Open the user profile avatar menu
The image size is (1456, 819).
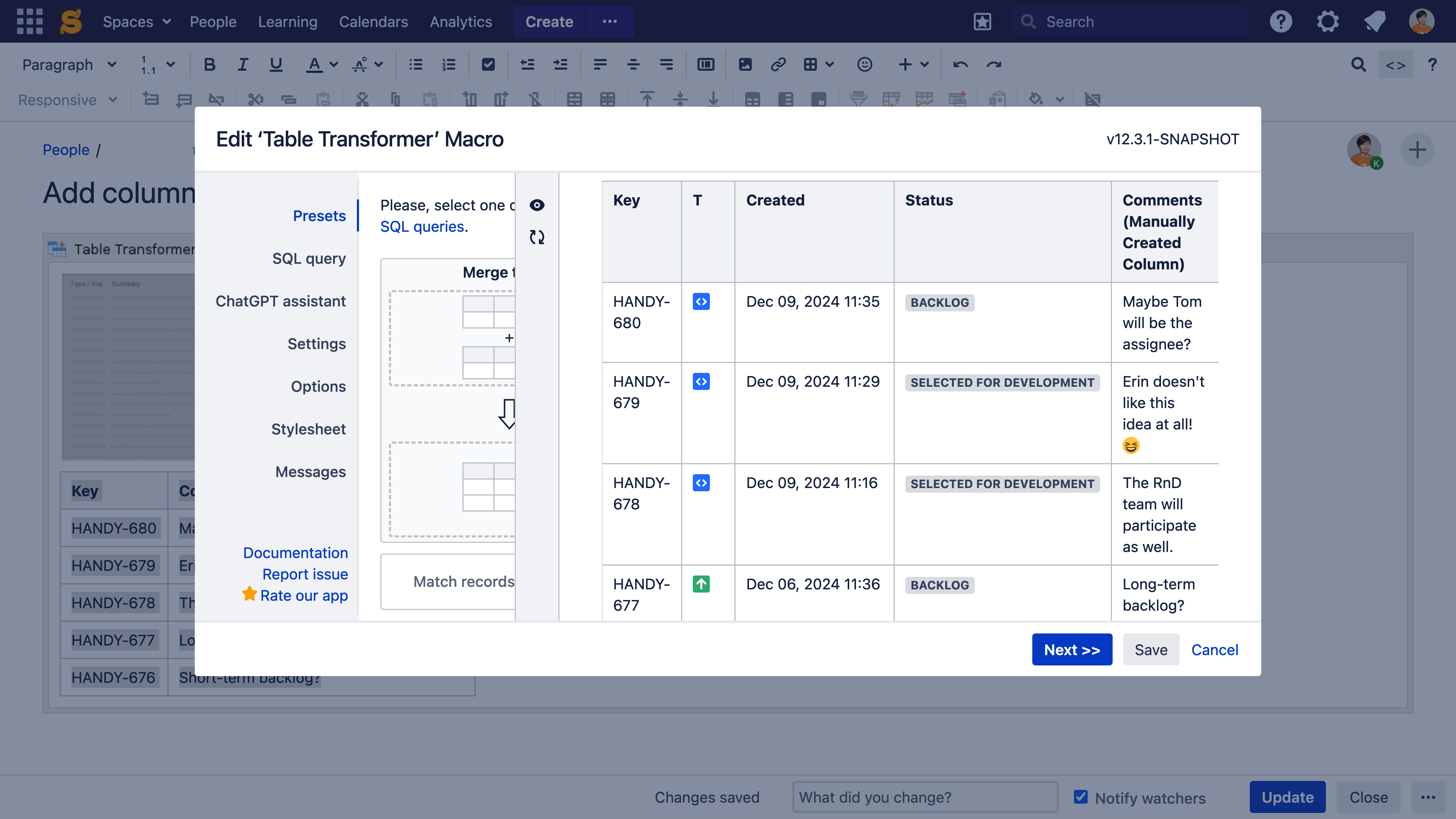1422,21
